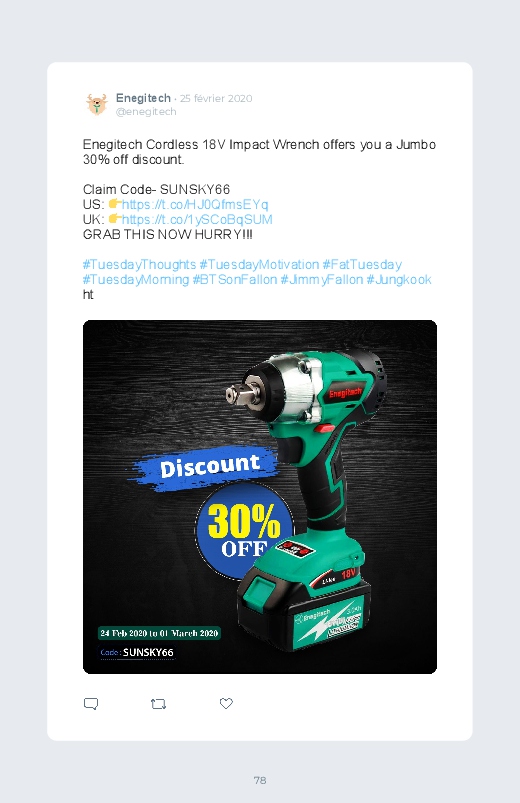
Task: Open the US t.co/HJ0QfmsEYq link
Action: click(195, 204)
